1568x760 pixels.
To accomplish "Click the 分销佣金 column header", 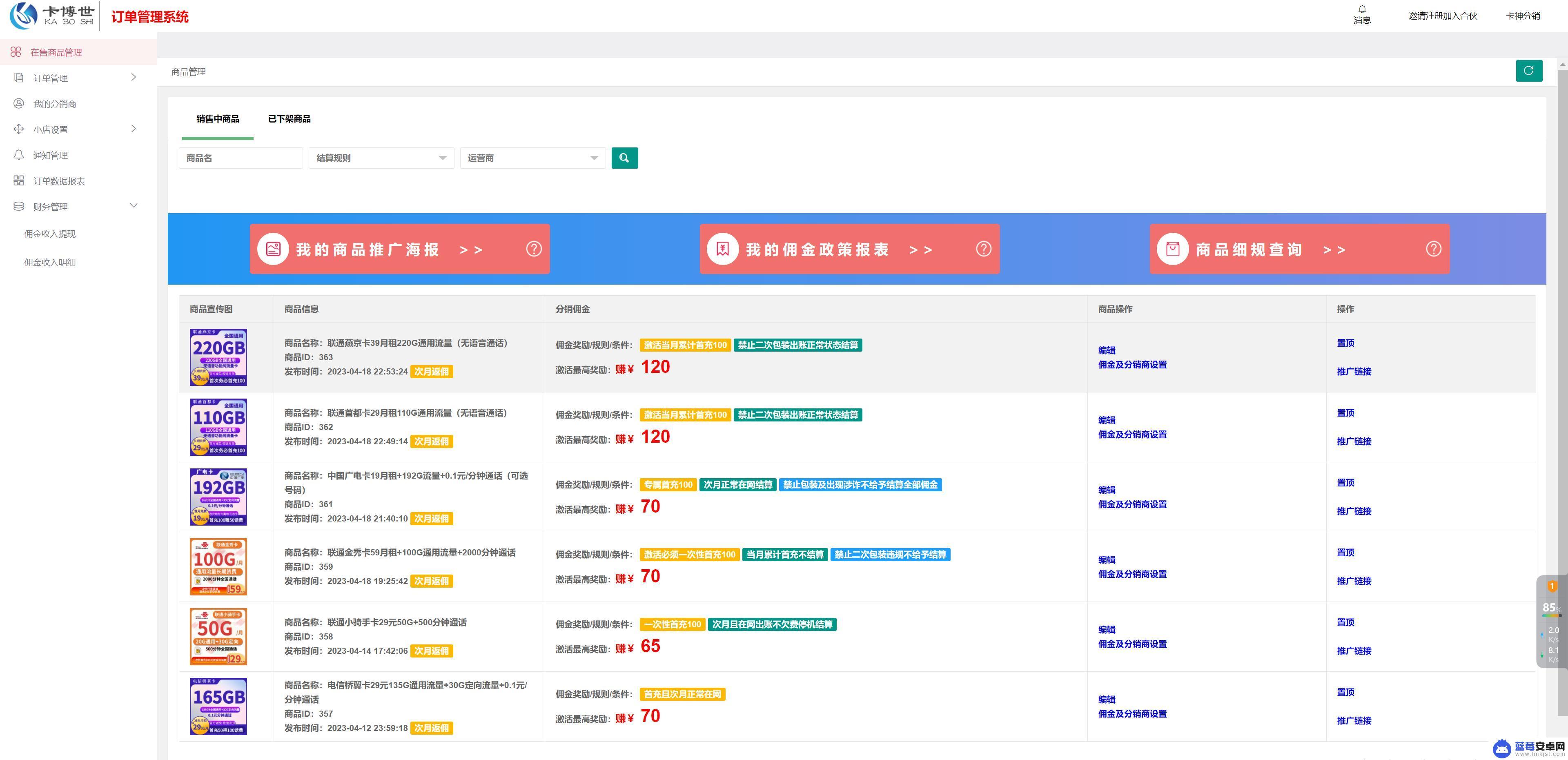I will [x=572, y=310].
